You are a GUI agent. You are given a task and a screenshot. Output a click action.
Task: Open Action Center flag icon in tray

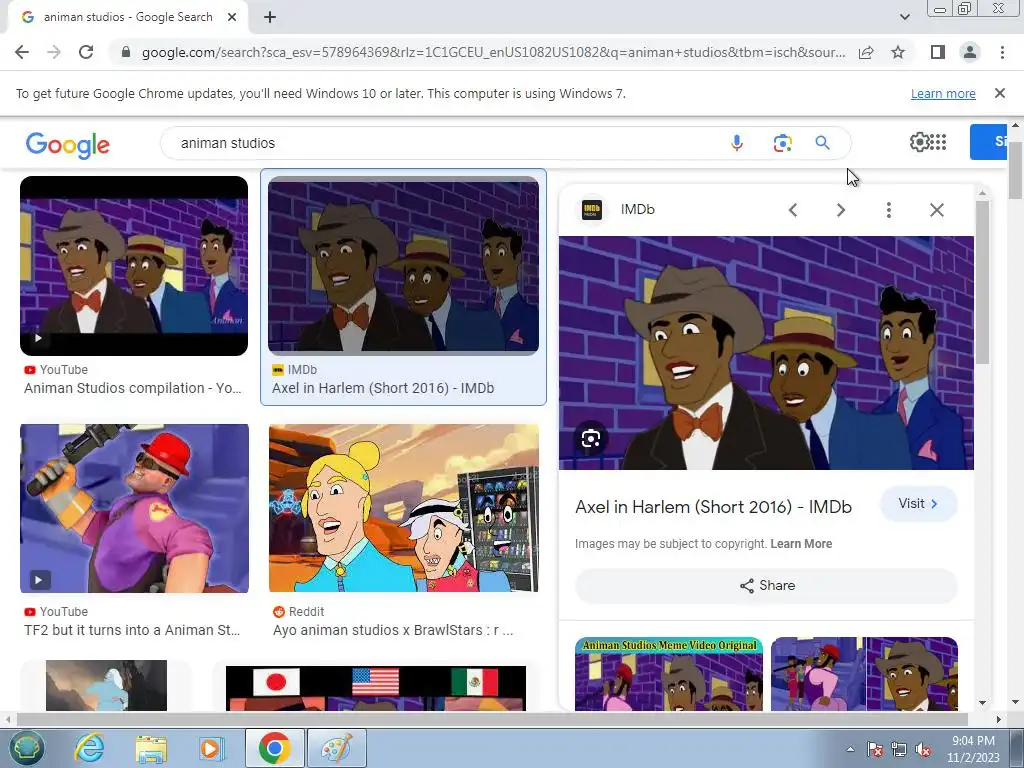pos(875,750)
